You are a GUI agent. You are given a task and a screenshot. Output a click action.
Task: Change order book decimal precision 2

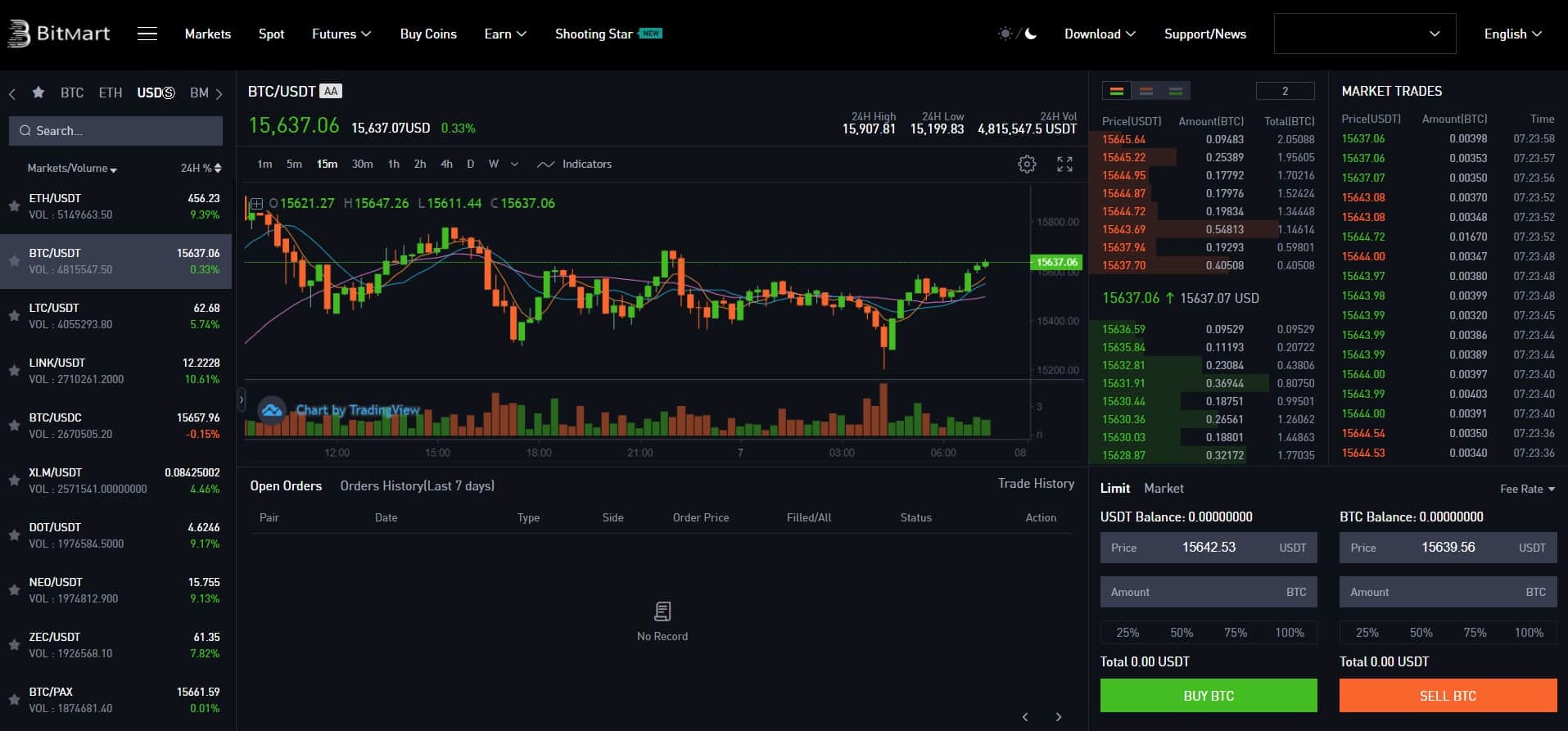tap(1285, 91)
